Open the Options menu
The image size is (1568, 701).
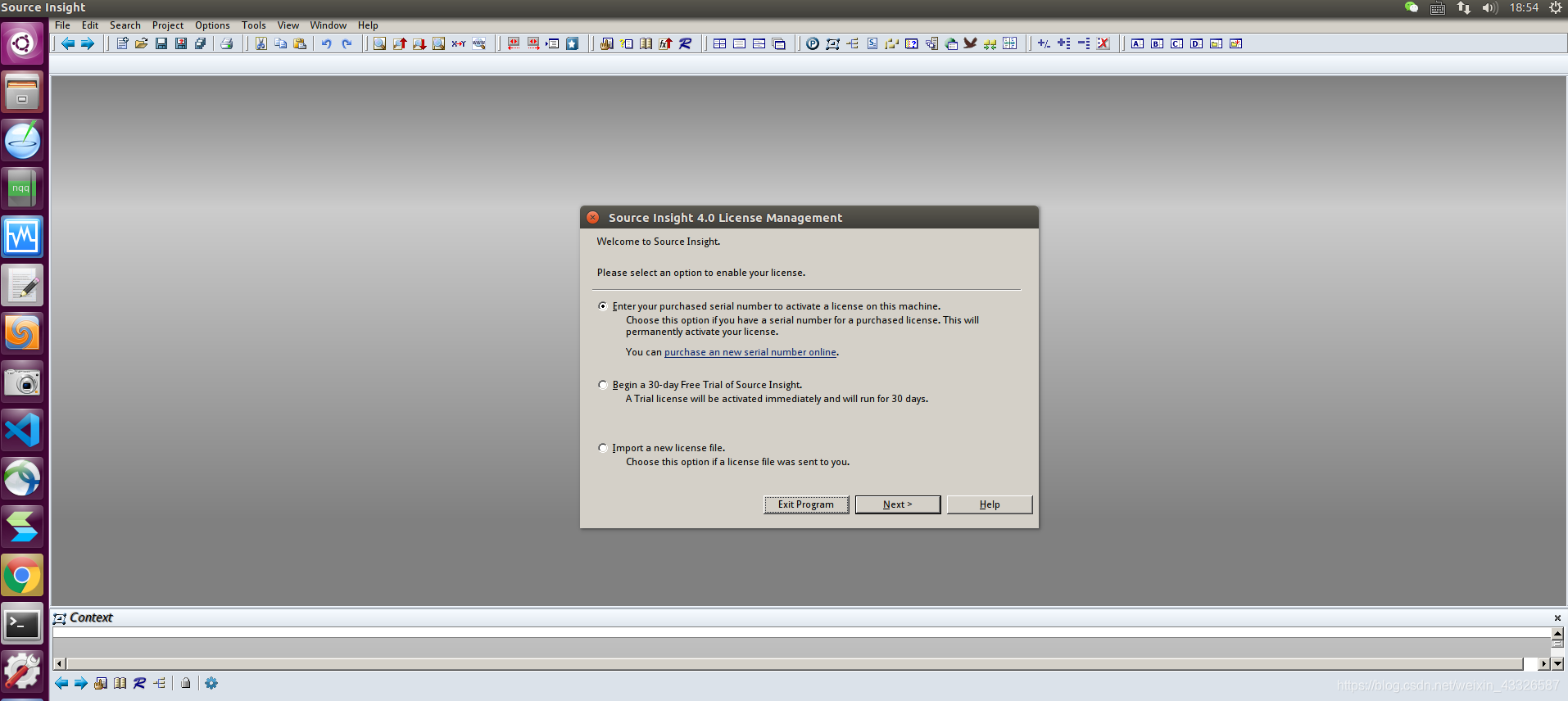[212, 25]
